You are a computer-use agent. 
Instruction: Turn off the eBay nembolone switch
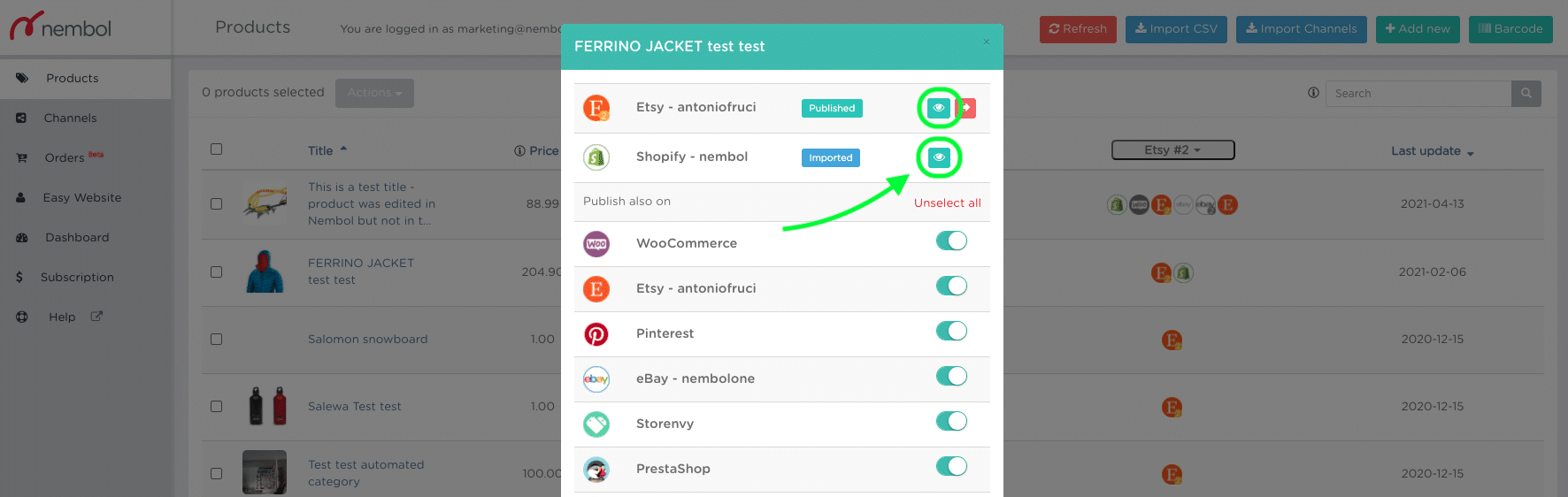point(952,376)
